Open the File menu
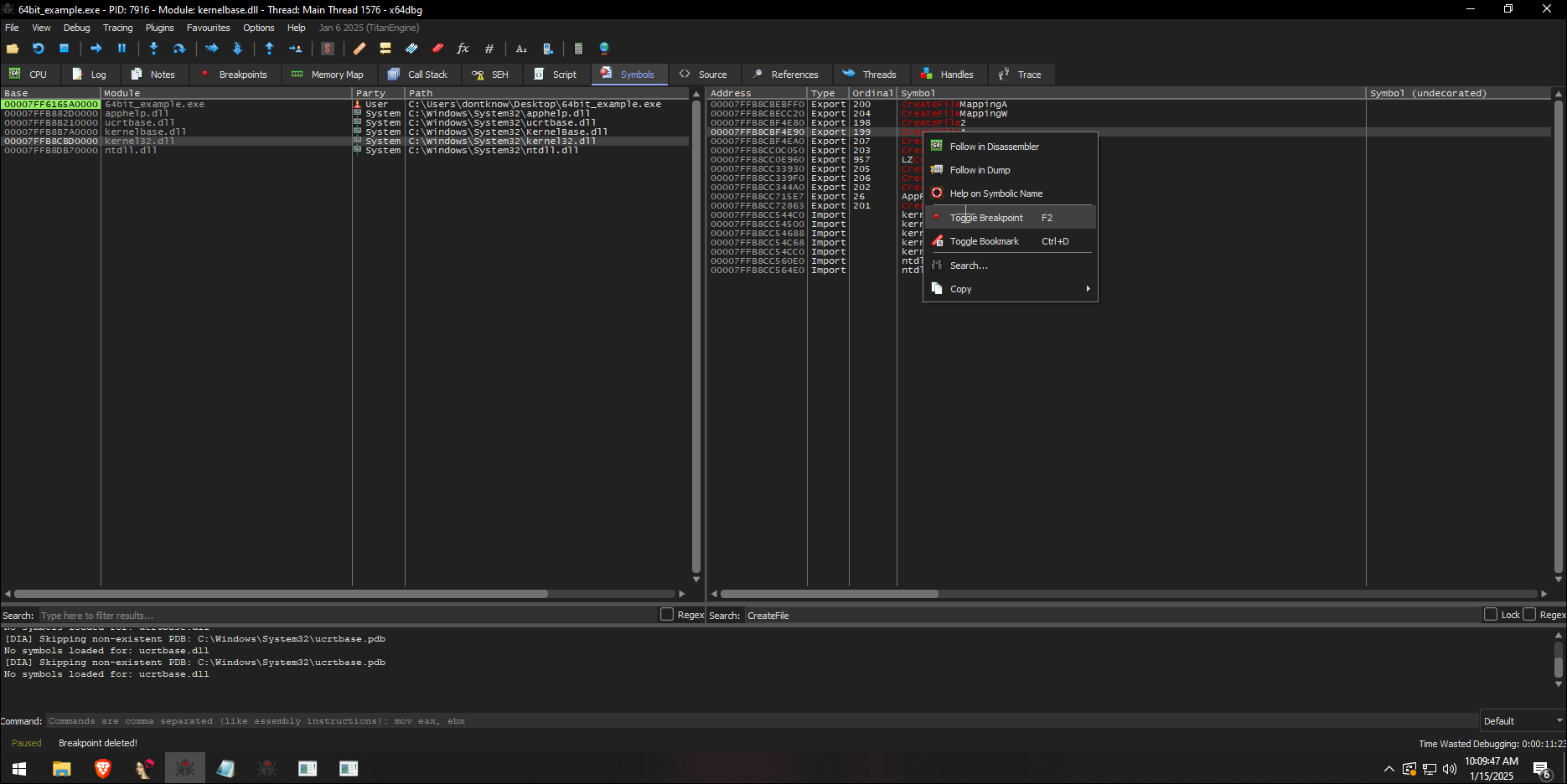The height and width of the screenshot is (784, 1567). click(x=12, y=28)
